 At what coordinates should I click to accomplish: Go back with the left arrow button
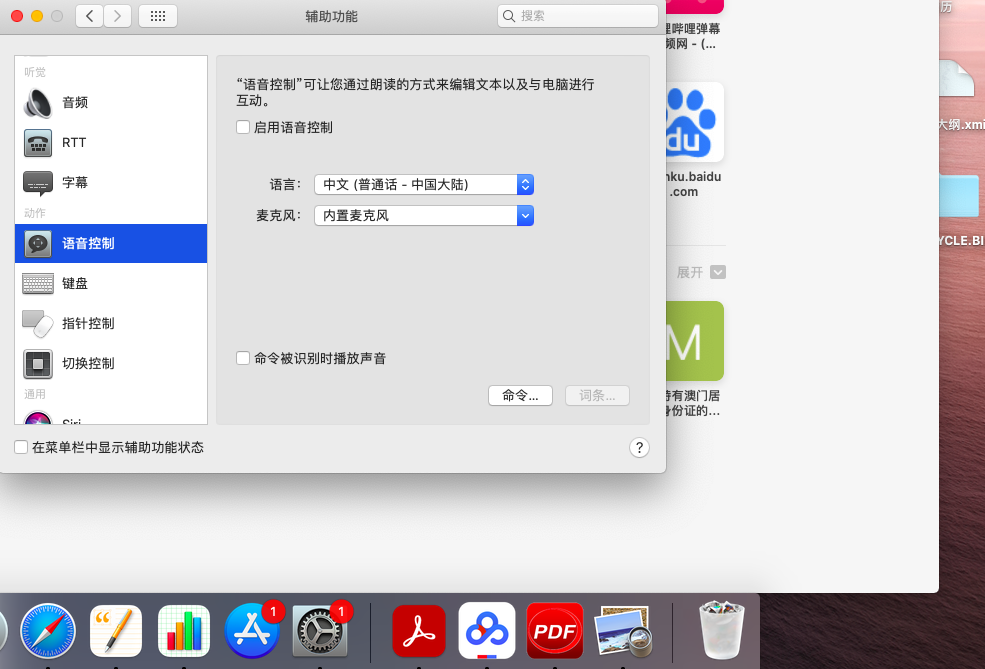click(89, 16)
